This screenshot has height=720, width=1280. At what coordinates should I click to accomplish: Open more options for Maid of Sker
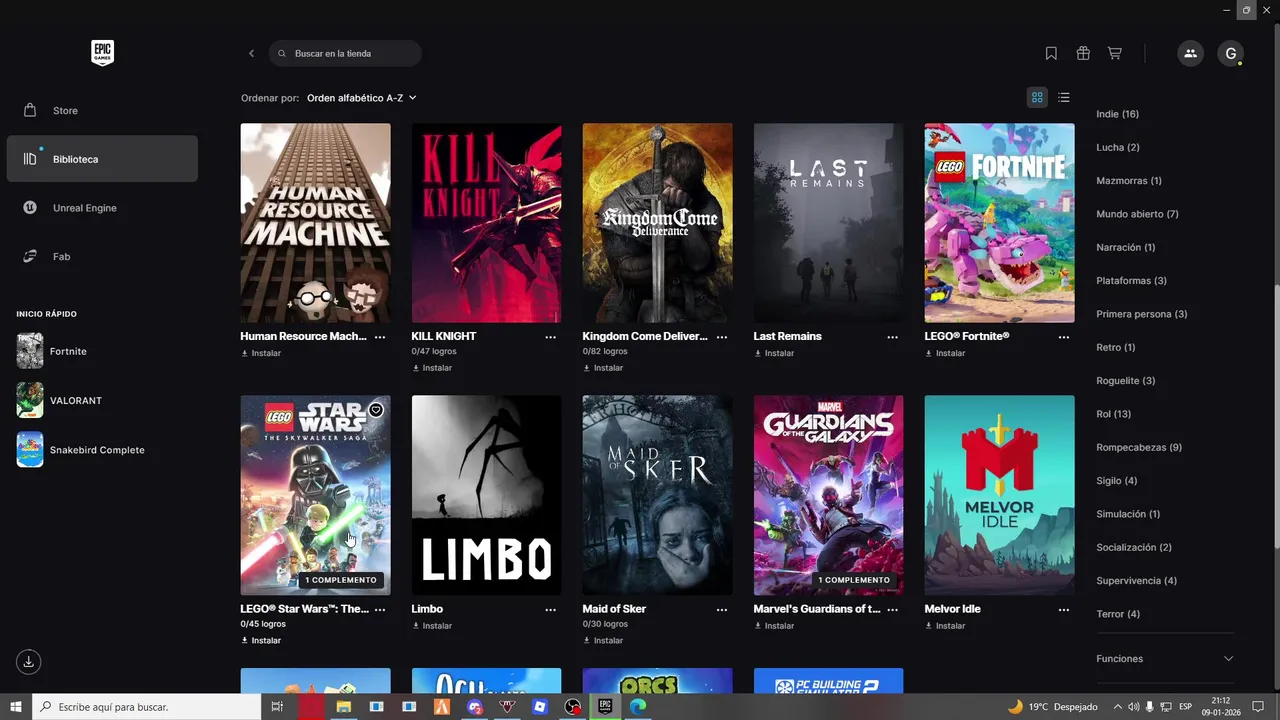[722, 609]
